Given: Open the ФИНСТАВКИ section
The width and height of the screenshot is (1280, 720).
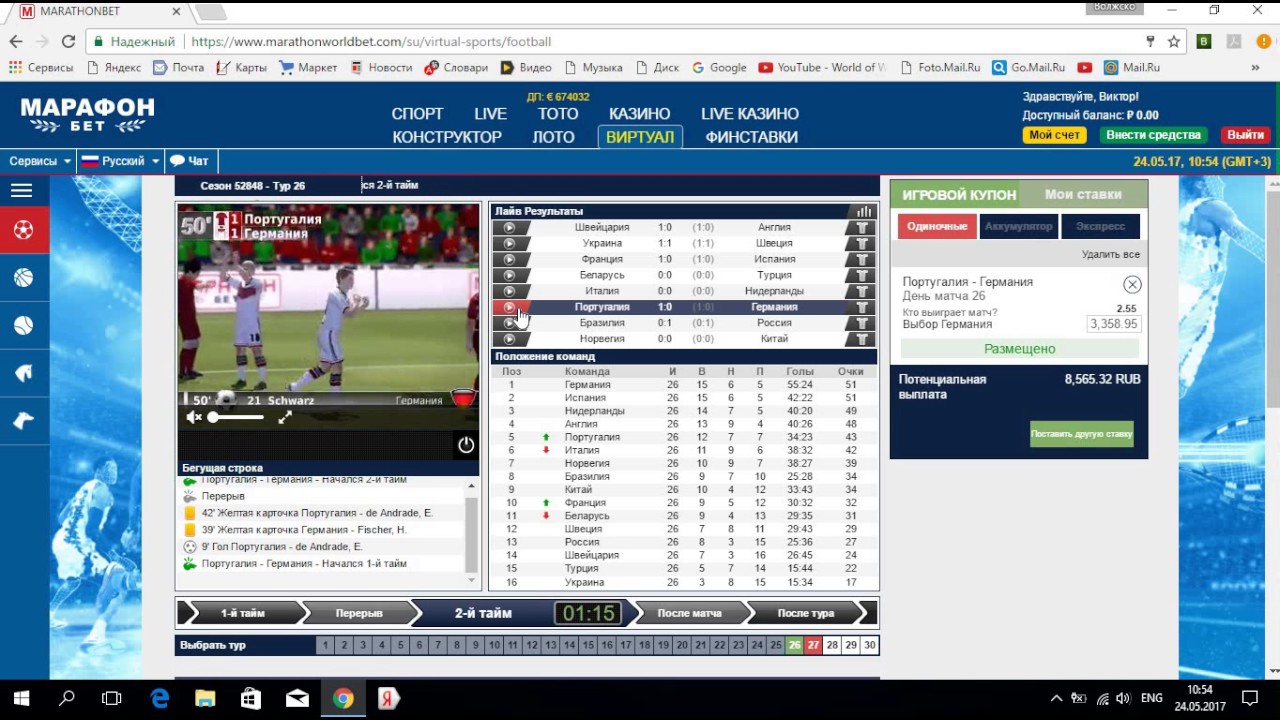Looking at the screenshot, I should (751, 137).
